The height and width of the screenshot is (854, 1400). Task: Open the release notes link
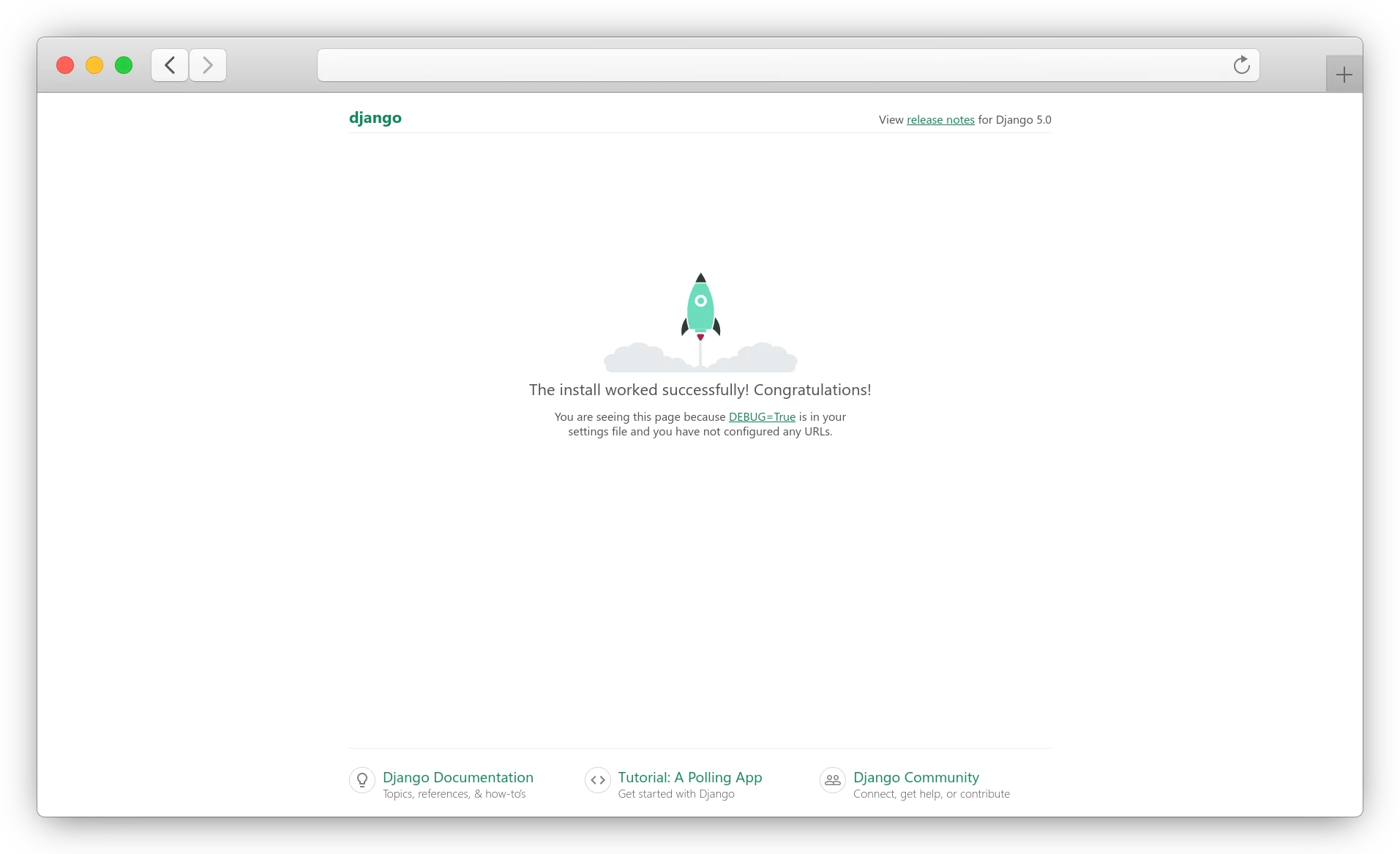pyautogui.click(x=939, y=119)
